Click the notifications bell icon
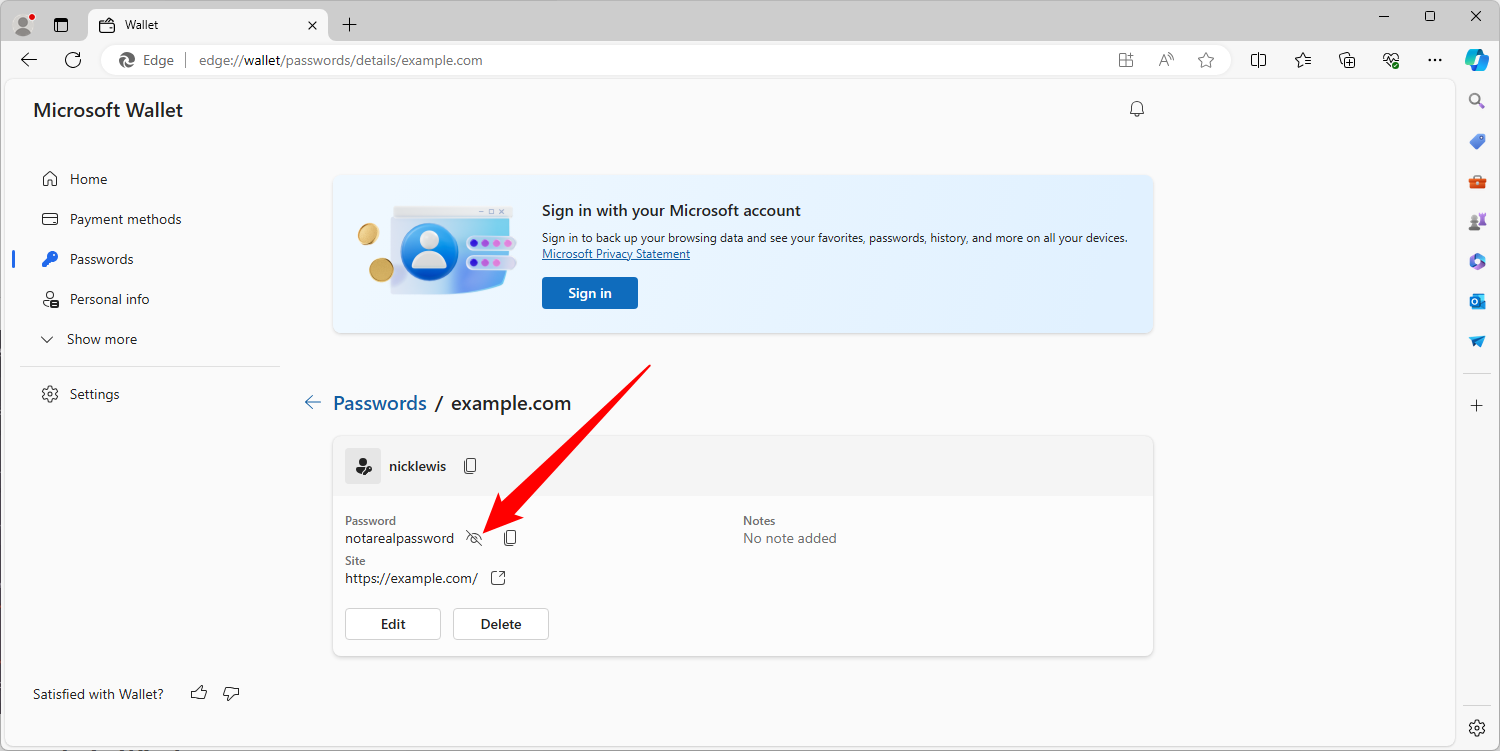This screenshot has height=751, width=1500. click(1136, 109)
